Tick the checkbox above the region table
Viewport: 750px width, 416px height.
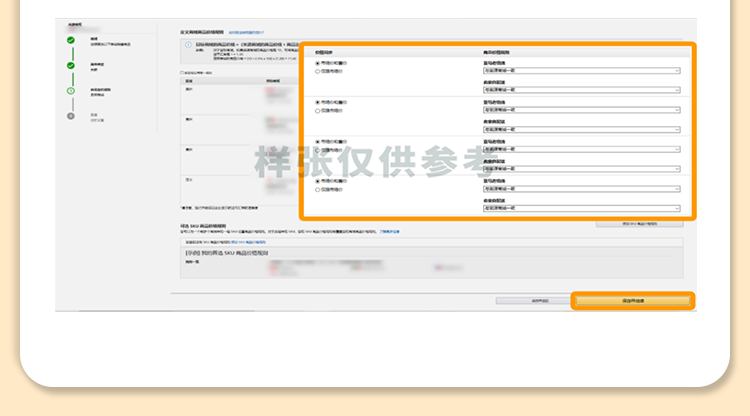coord(181,73)
